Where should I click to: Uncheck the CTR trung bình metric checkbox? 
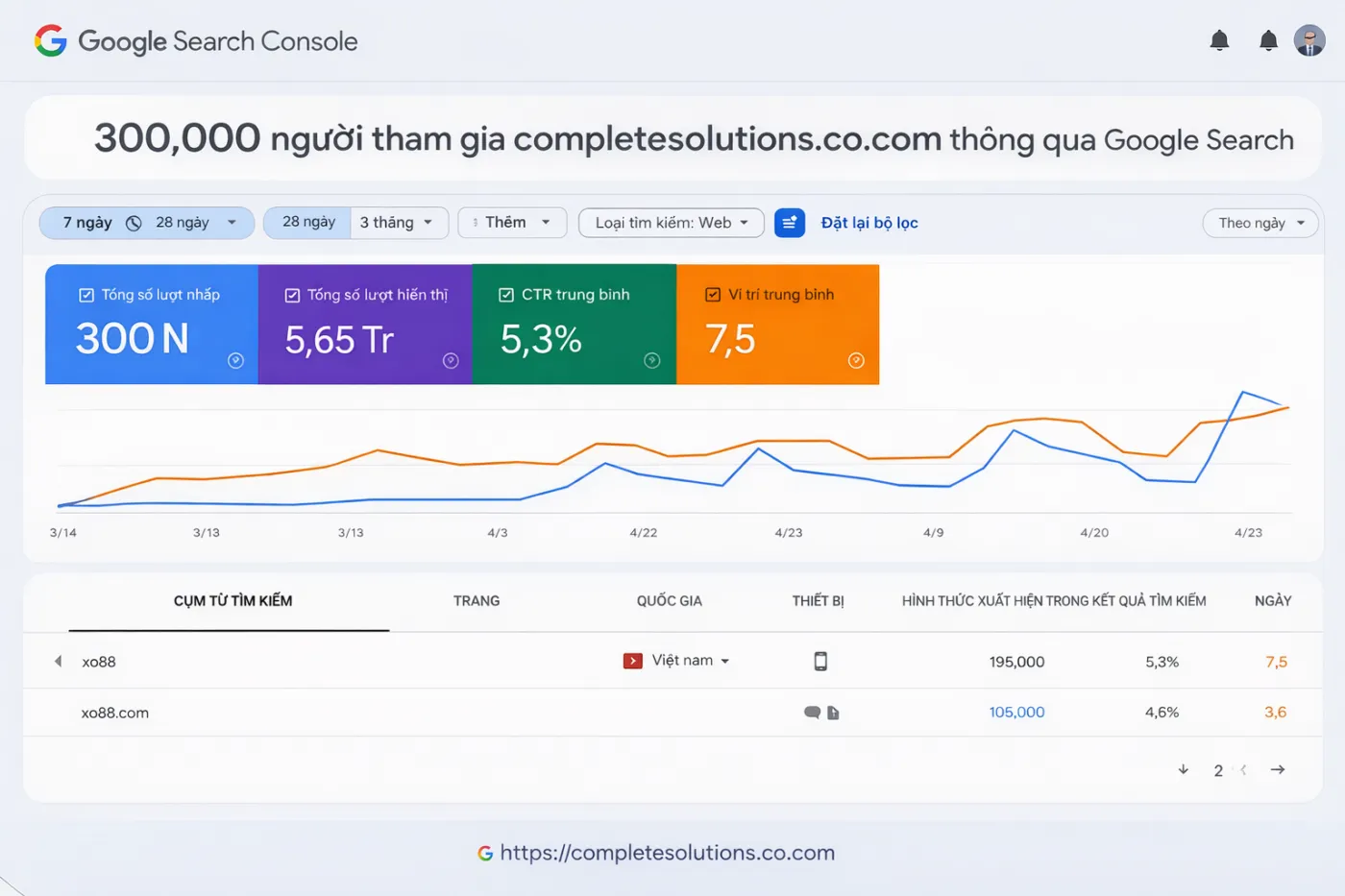[x=506, y=294]
